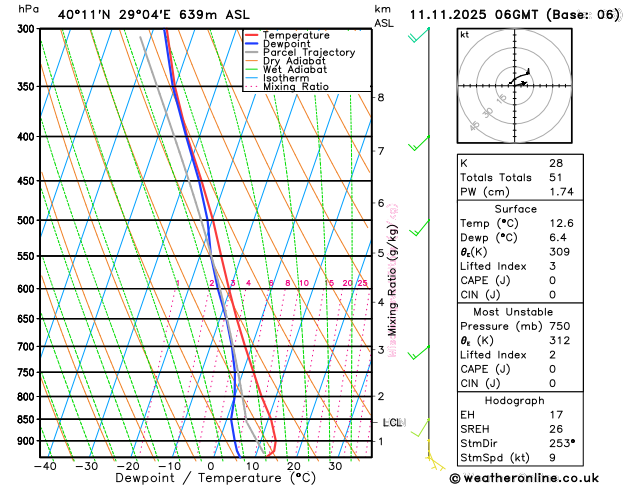The image size is (629, 486).
Task: Select the 'Dry Adiabat' legend label
Action: click(x=294, y=61)
